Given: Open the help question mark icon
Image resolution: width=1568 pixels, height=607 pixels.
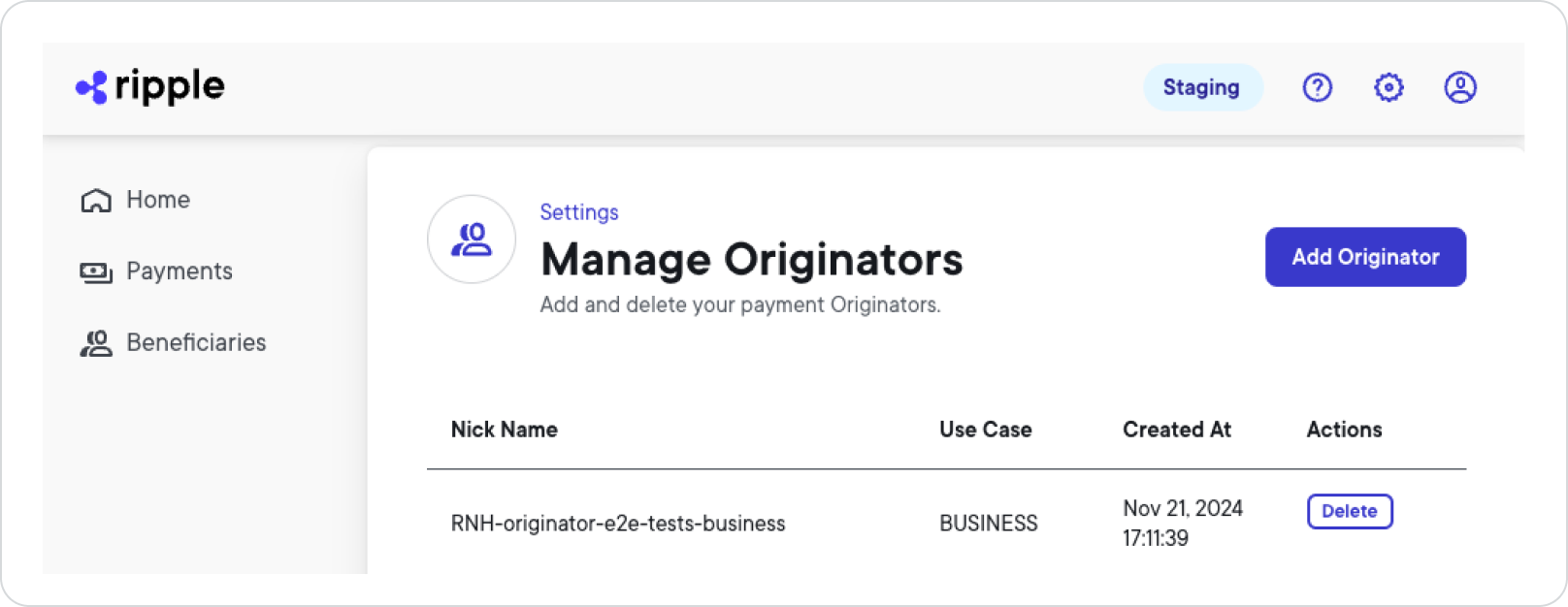Looking at the screenshot, I should pyautogui.click(x=1317, y=87).
